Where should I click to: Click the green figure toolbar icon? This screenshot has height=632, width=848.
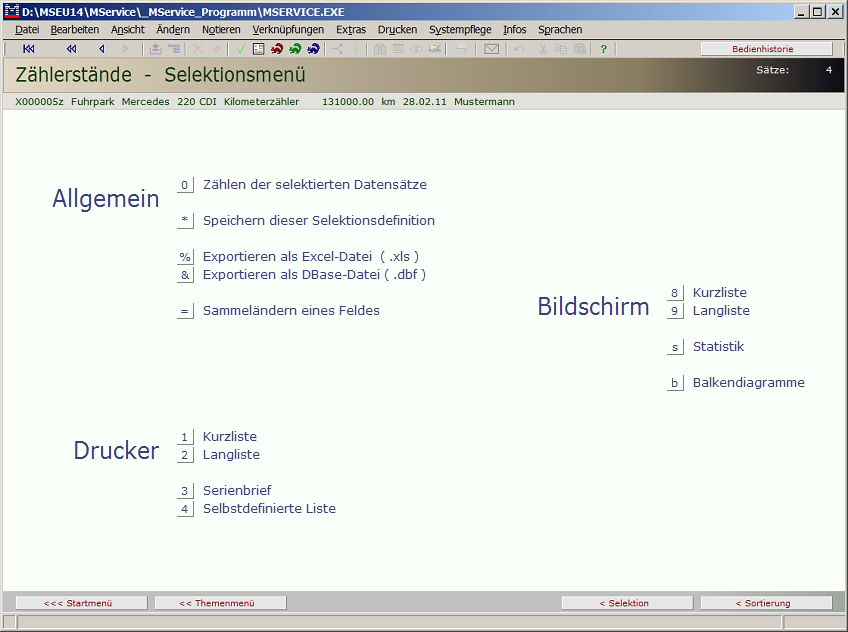click(x=295, y=48)
